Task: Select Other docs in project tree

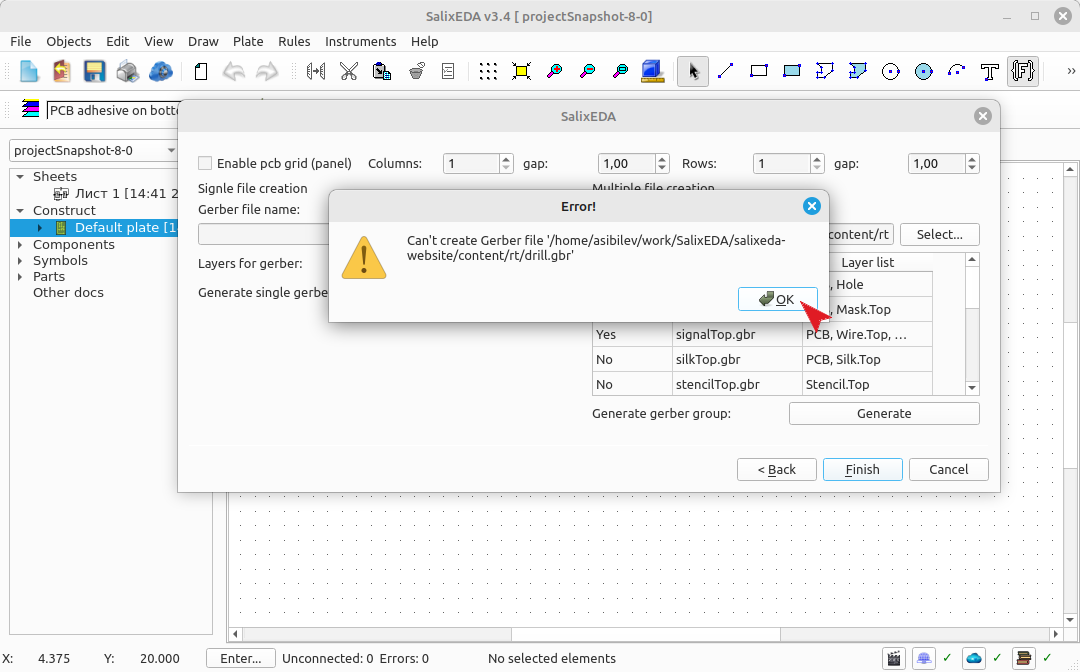Action: coord(68,293)
